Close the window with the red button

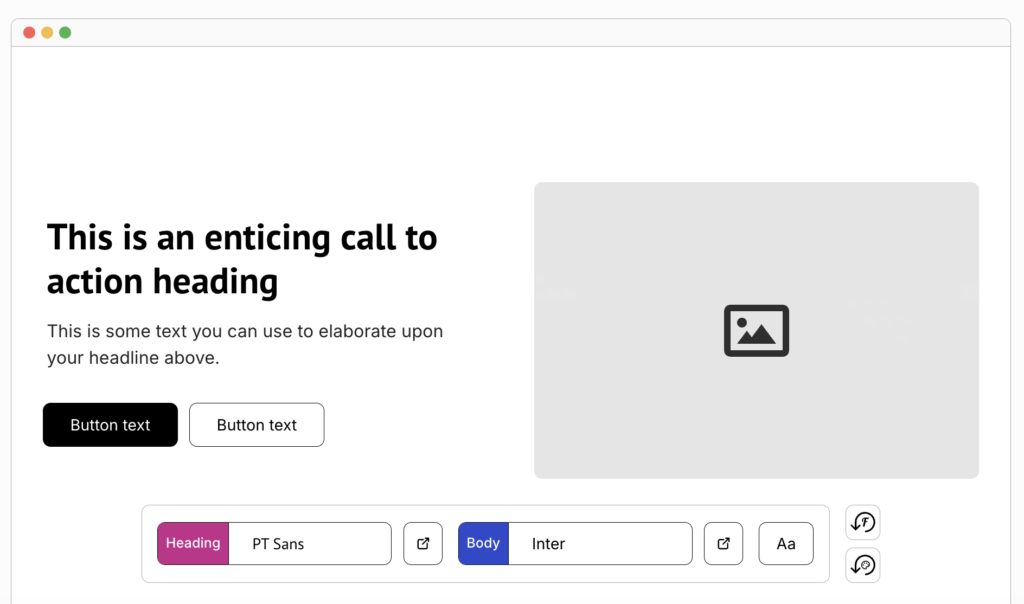coord(29,33)
